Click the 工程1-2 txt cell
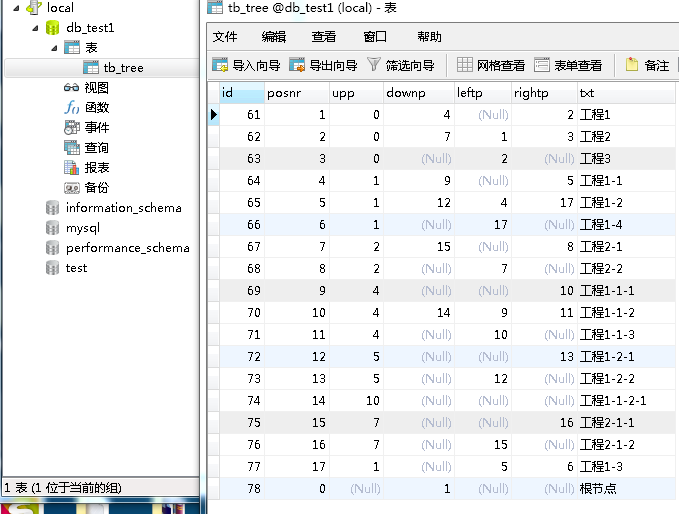This screenshot has height=514, width=679. [626, 203]
